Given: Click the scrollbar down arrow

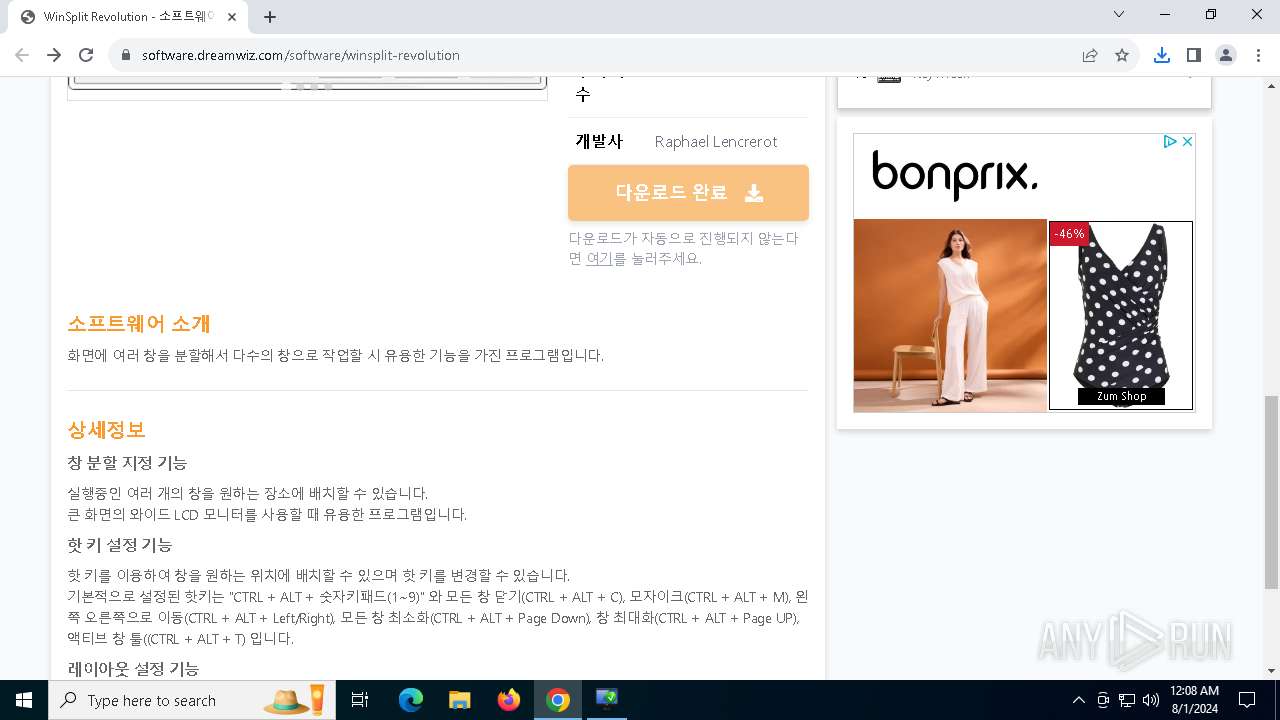Looking at the screenshot, I should 1271,671.
